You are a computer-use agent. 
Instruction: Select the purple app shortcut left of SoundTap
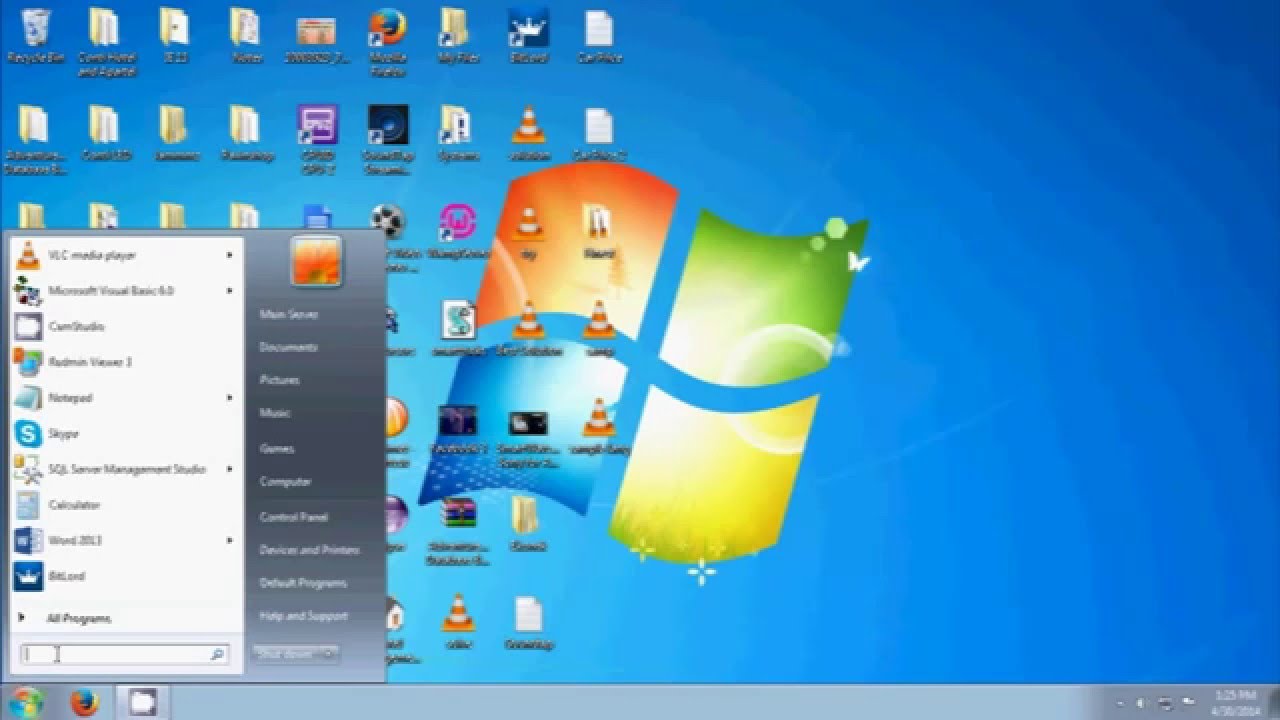pyautogui.click(x=317, y=140)
